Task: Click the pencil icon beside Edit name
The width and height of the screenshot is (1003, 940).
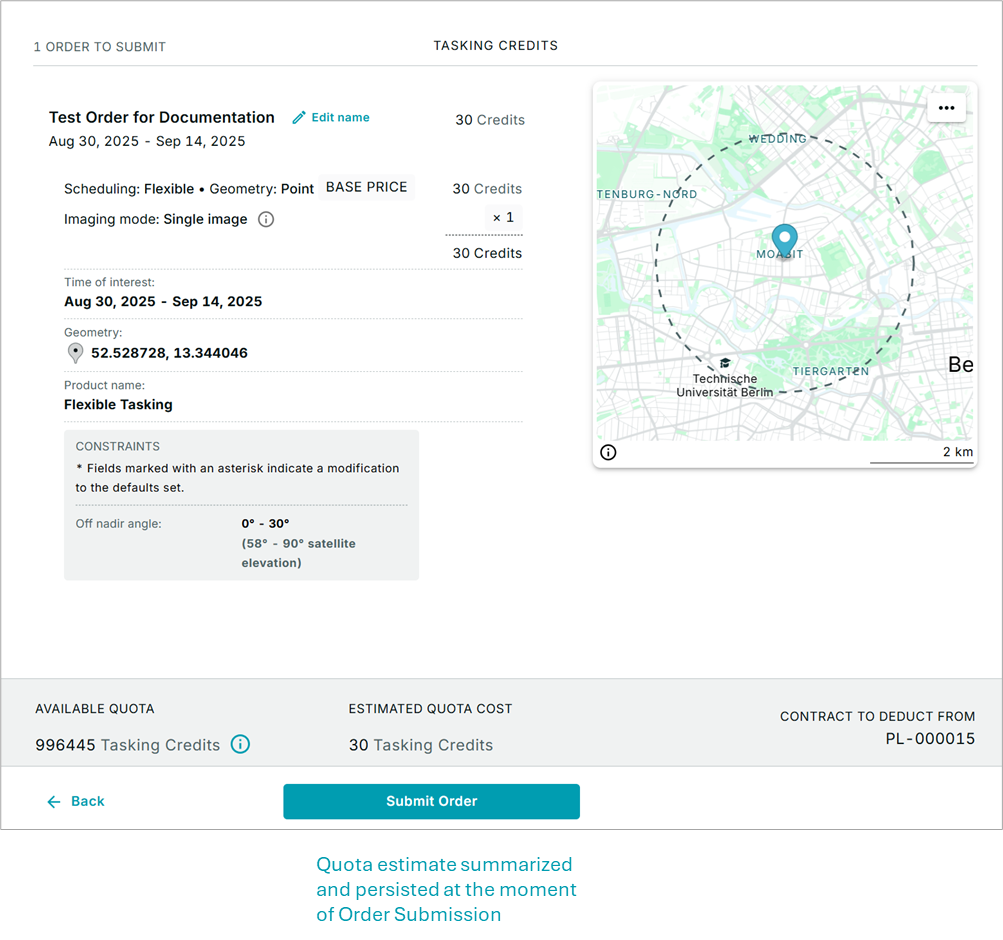Action: [299, 118]
